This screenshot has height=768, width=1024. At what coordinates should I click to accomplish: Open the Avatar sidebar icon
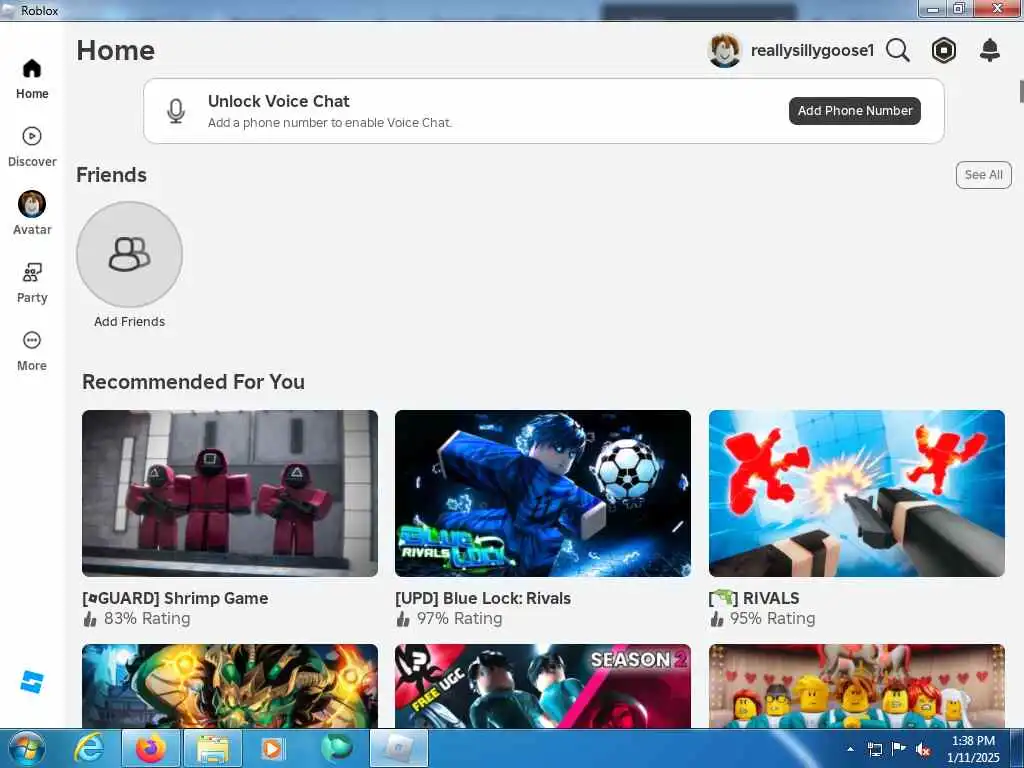32,204
